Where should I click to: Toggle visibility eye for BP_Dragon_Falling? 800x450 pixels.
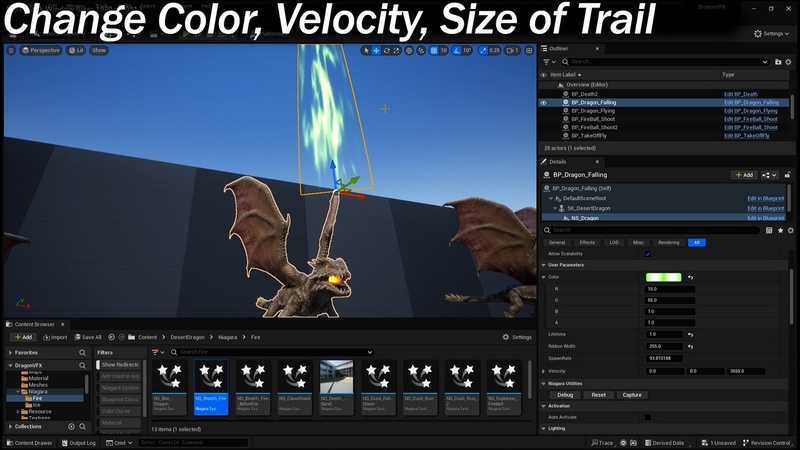tap(544, 102)
